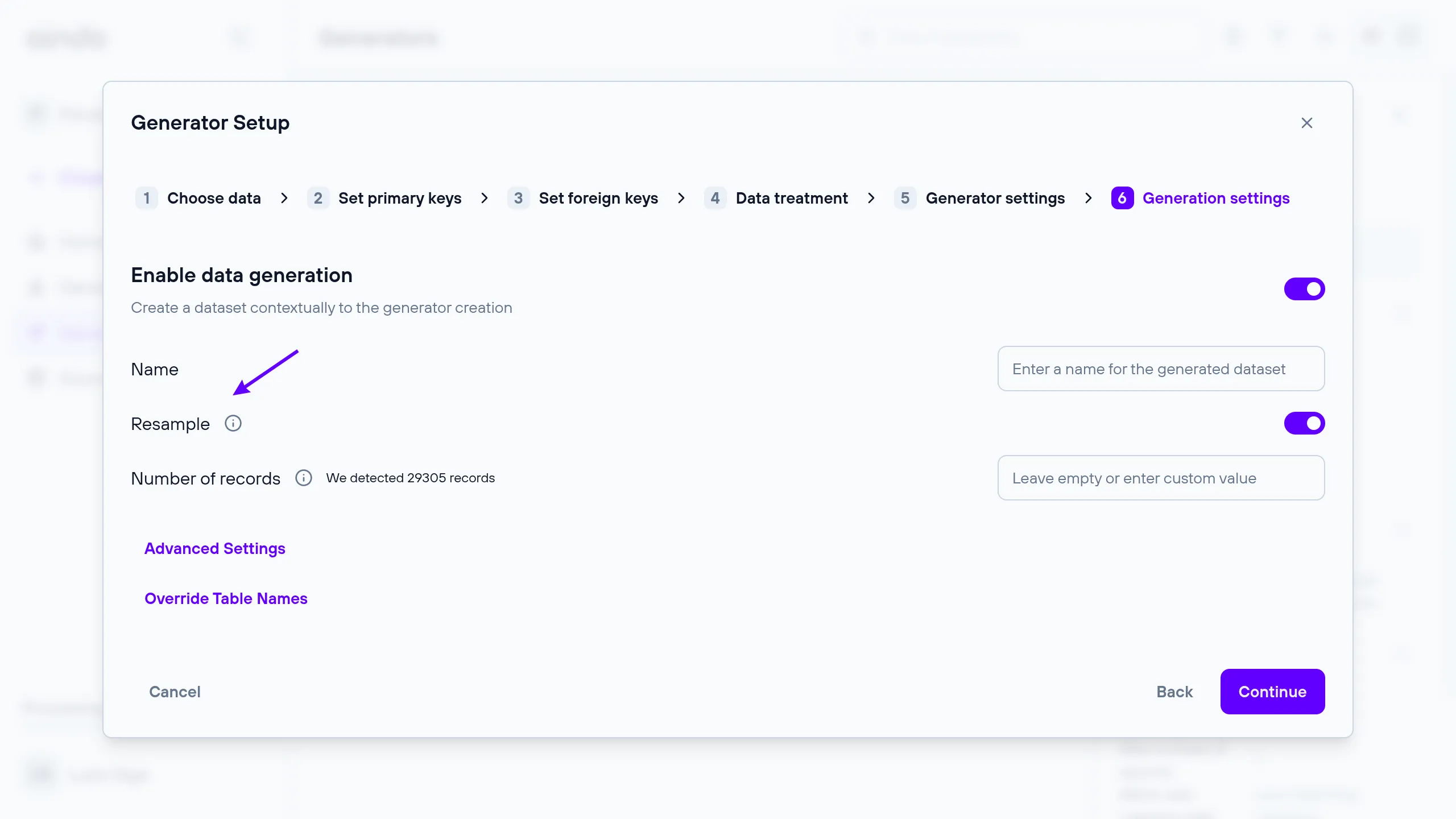1456x819 pixels.
Task: Focus the dataset name input field
Action: coord(1161,369)
